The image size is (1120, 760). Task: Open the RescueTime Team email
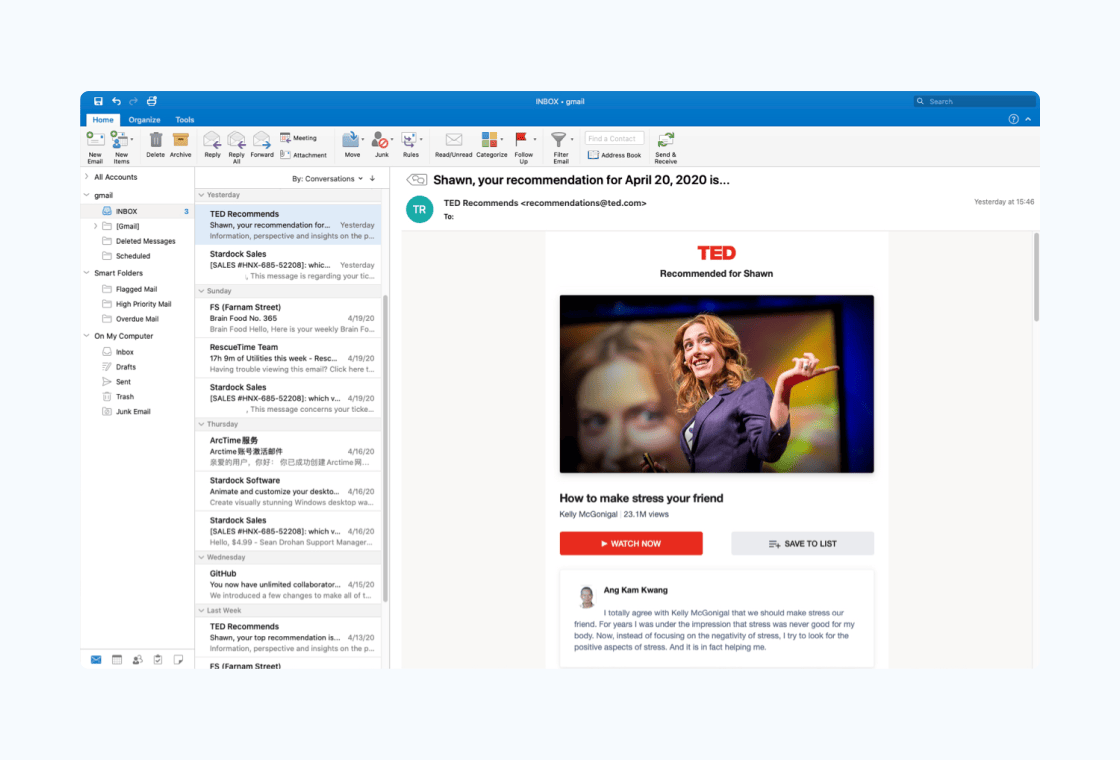[x=289, y=358]
